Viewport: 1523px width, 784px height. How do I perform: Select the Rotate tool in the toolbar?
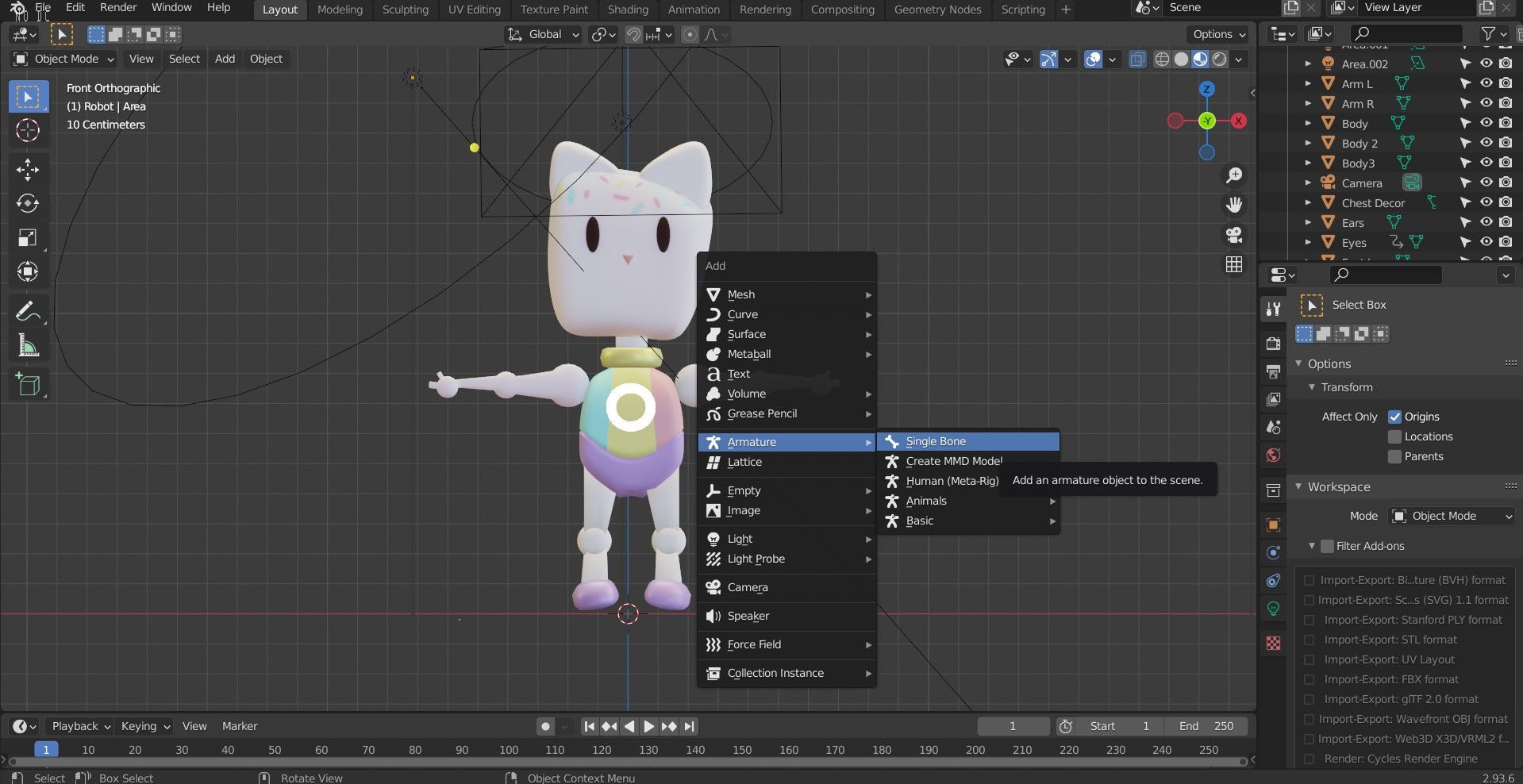[28, 204]
